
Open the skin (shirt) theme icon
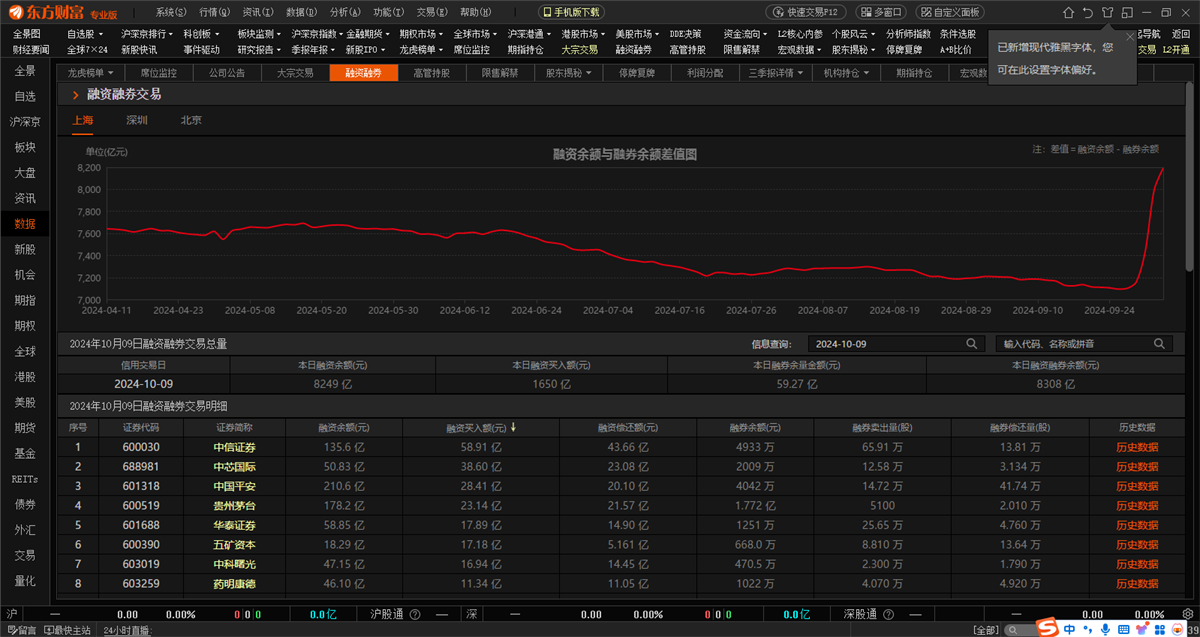click(1107, 12)
